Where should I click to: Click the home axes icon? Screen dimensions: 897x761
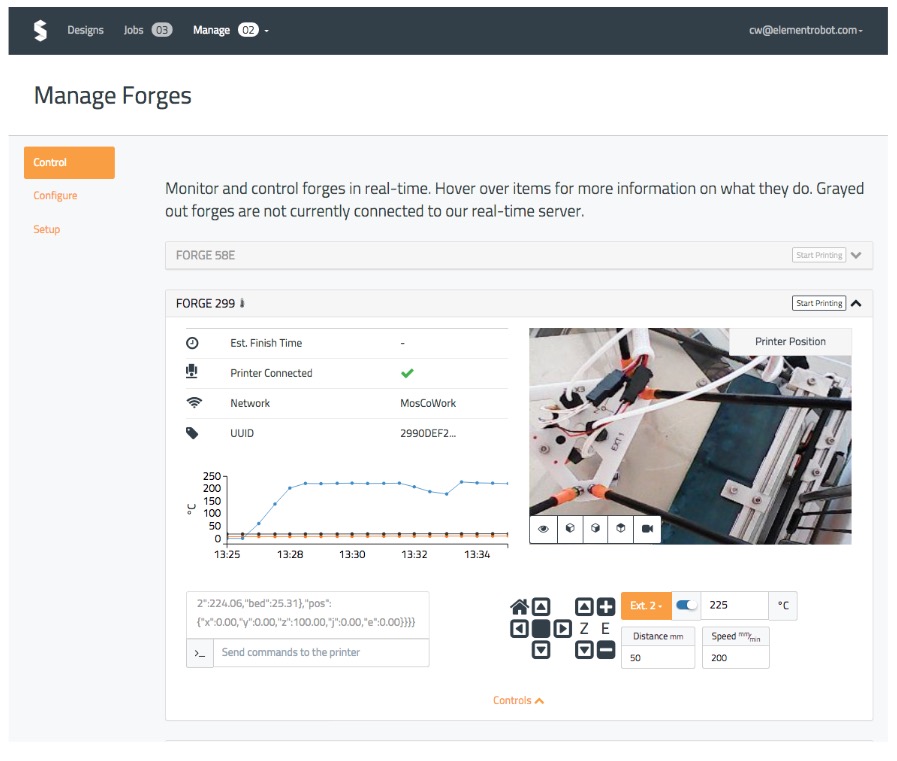pos(519,606)
